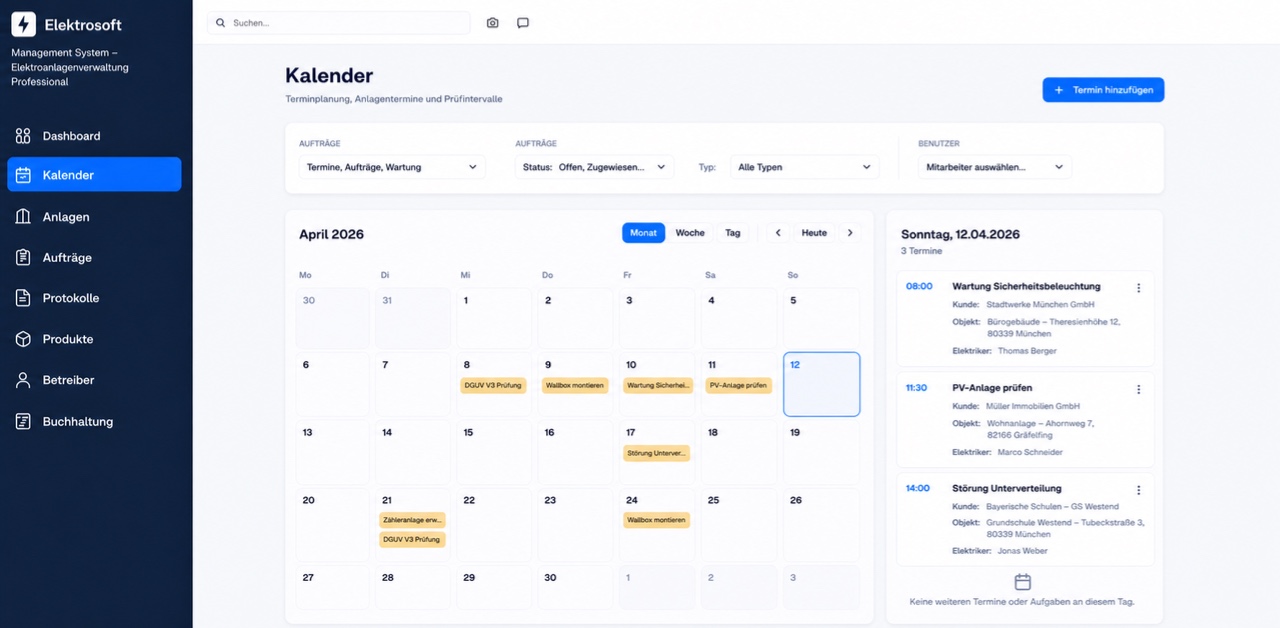Switch to Woche view
Screen dimensions: 1280x628
(x=690, y=233)
